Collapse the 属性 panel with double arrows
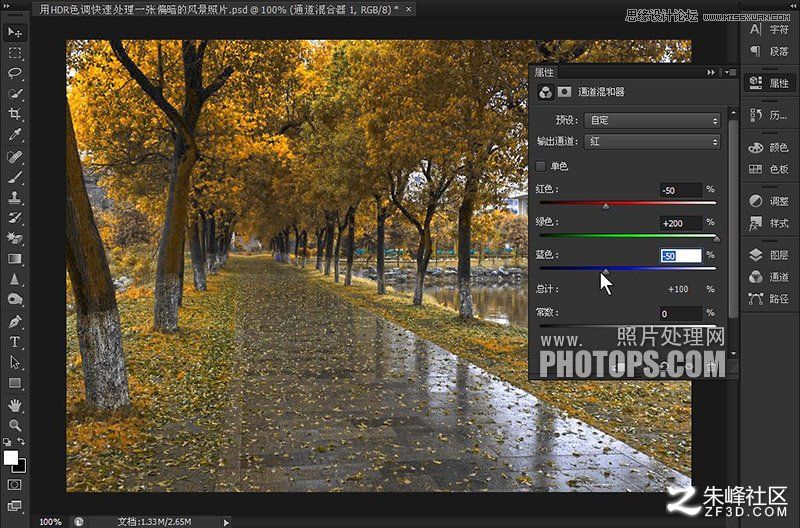Image resolution: width=800 pixels, height=528 pixels. point(711,72)
